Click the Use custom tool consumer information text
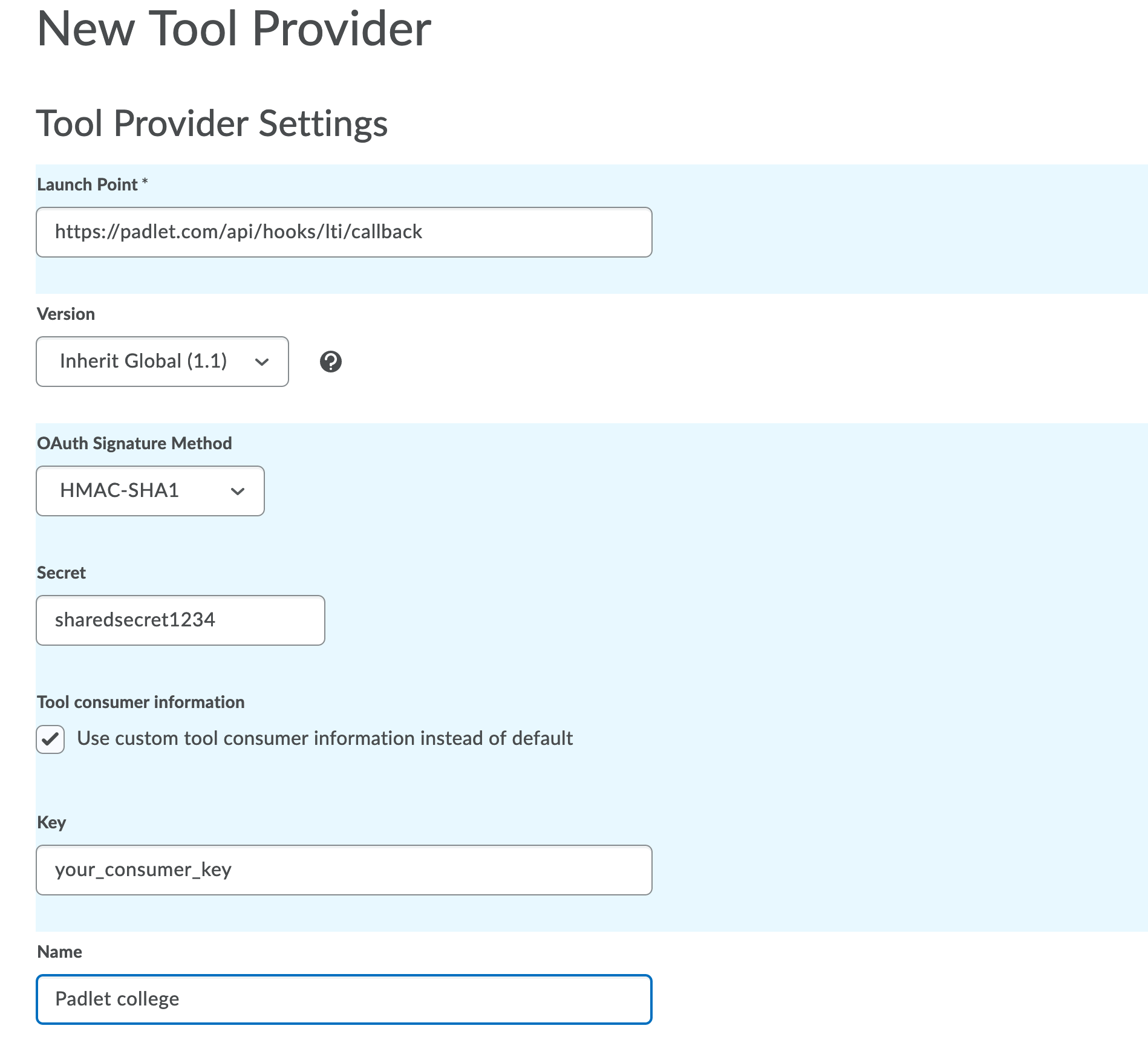 click(325, 738)
